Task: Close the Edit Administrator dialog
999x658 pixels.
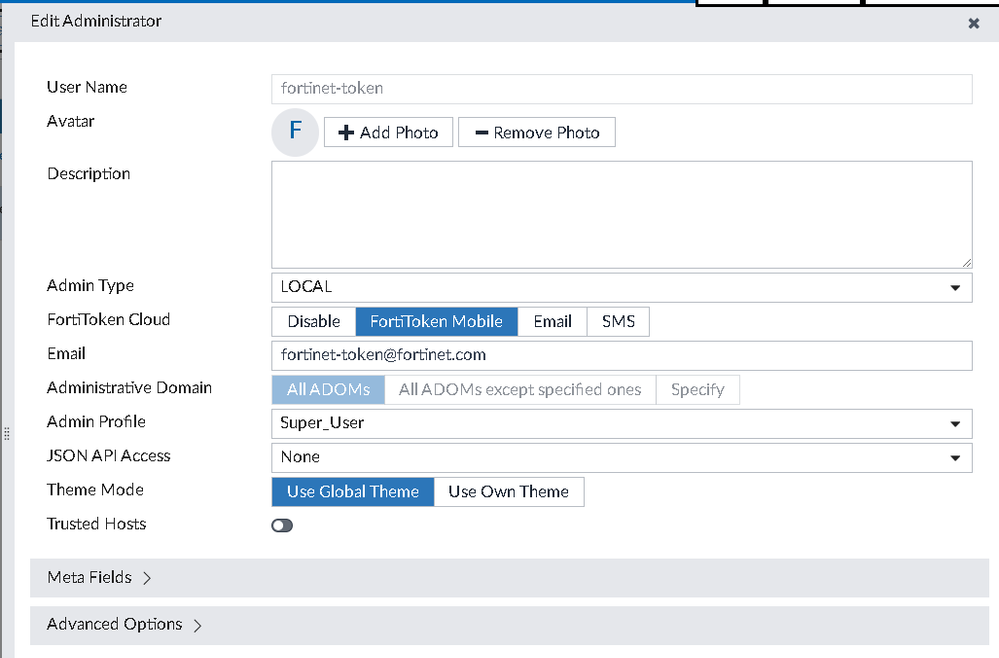Action: pyautogui.click(x=974, y=24)
